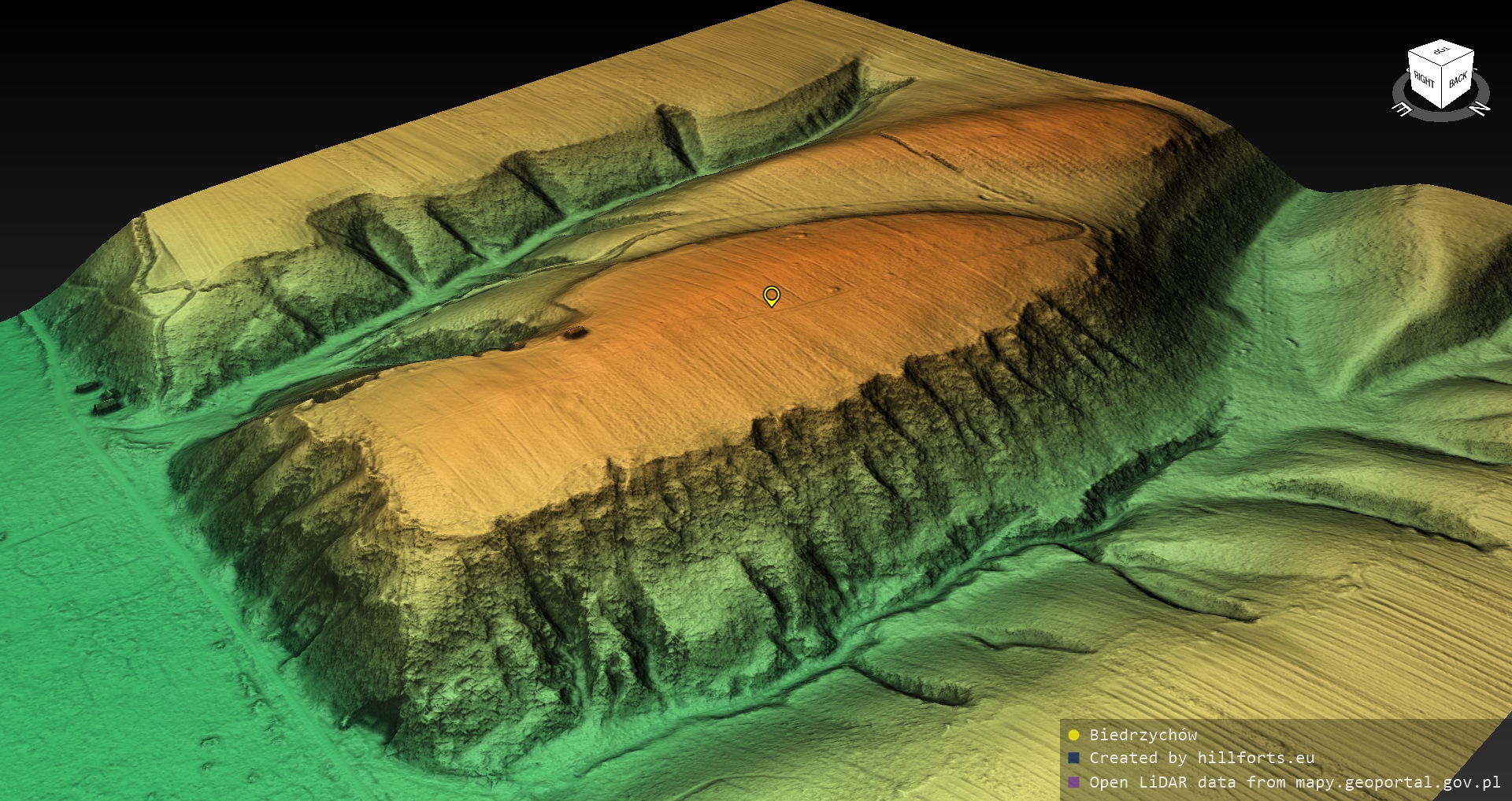Select the Biedrzychów label in the legend
This screenshot has height=801, width=1512.
click(1143, 736)
